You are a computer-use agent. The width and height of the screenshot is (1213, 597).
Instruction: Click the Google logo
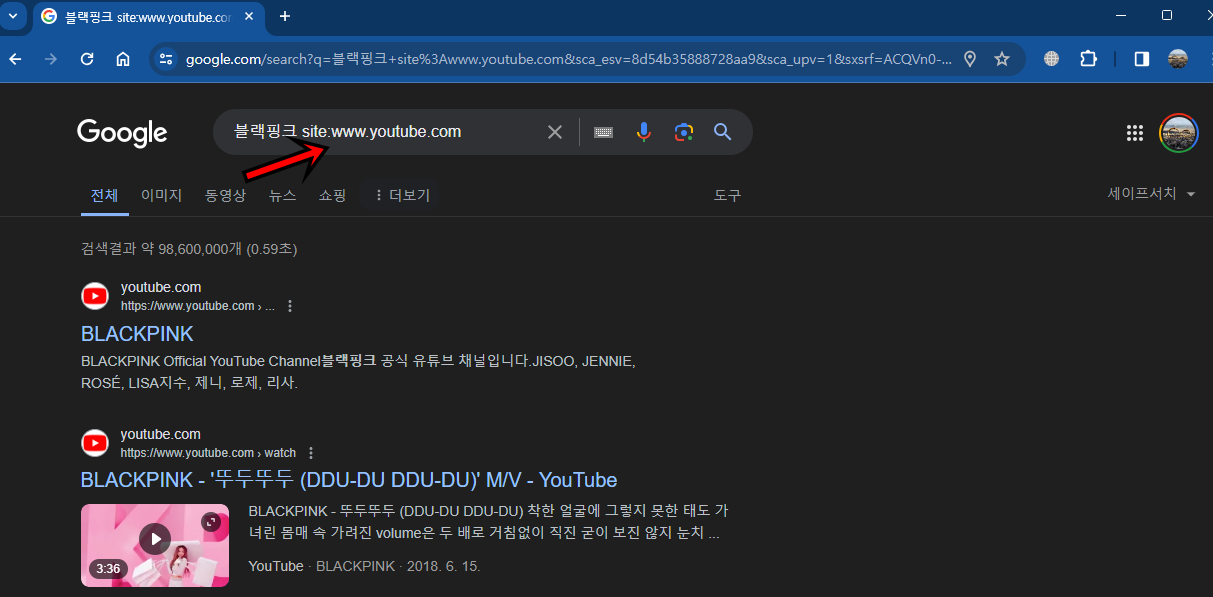(x=122, y=132)
